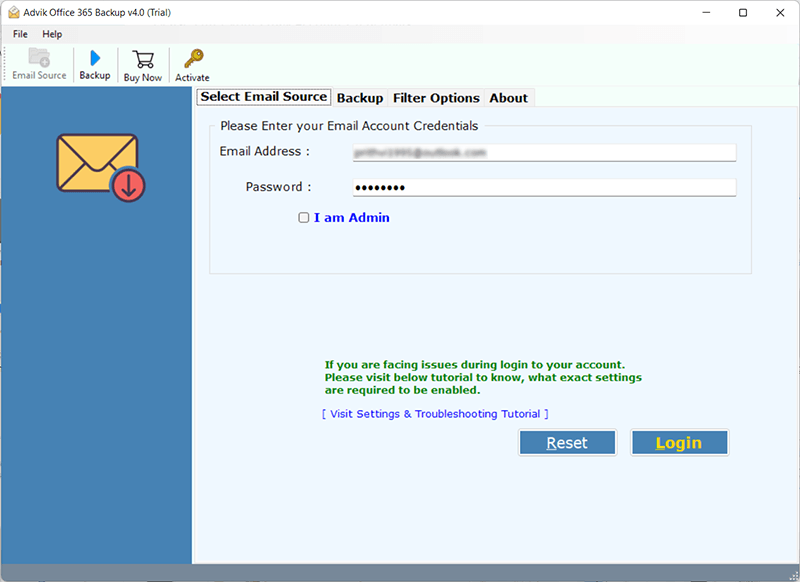
Task: Open Visit Settings & Troubleshooting Tutorial link
Action: tap(435, 414)
